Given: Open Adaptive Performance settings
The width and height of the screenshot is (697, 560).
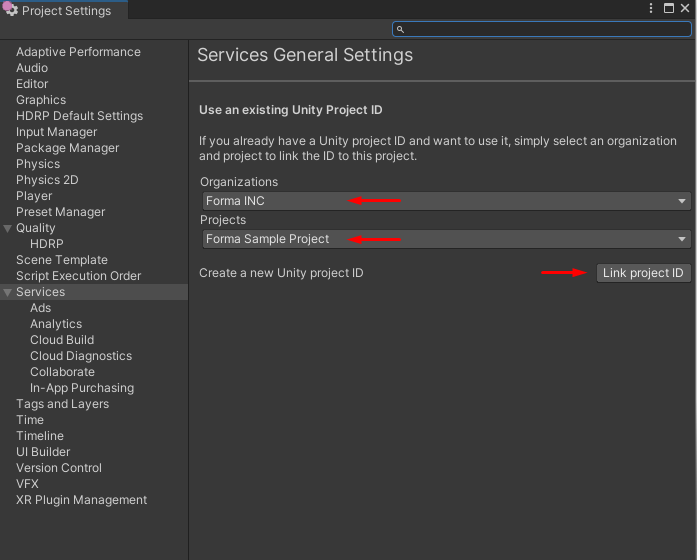Looking at the screenshot, I should pos(78,52).
